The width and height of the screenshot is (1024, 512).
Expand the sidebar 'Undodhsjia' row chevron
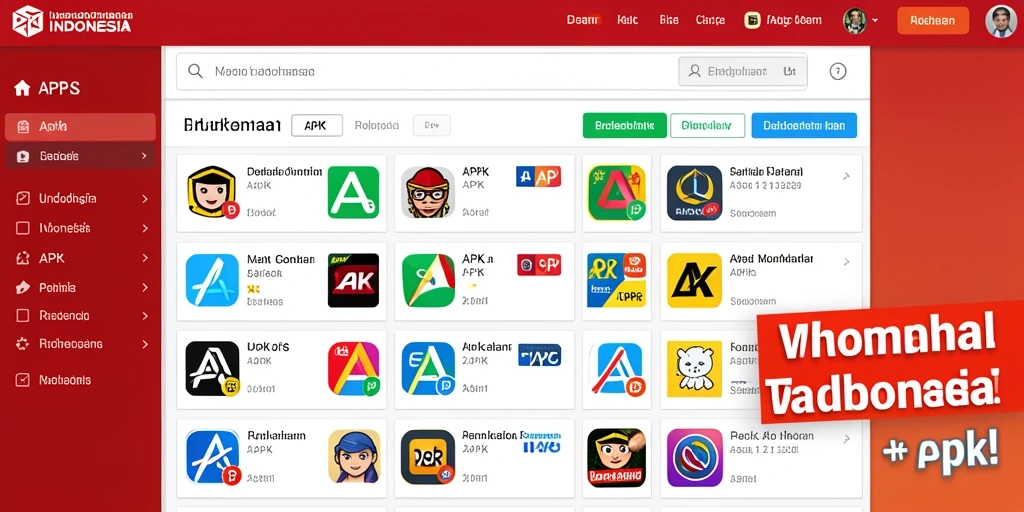144,199
